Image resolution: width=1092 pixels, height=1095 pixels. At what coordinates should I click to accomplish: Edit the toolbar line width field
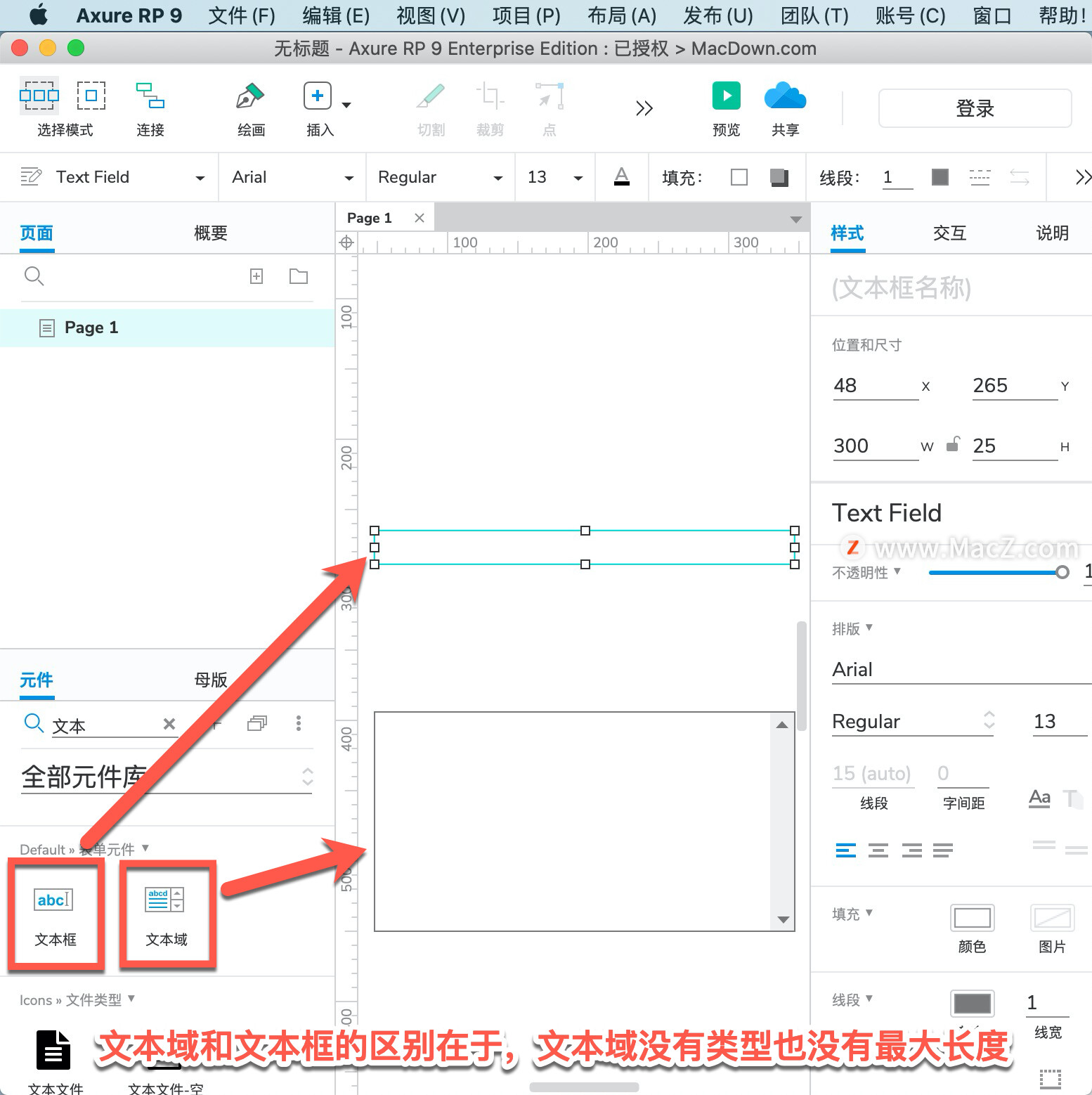click(x=897, y=177)
